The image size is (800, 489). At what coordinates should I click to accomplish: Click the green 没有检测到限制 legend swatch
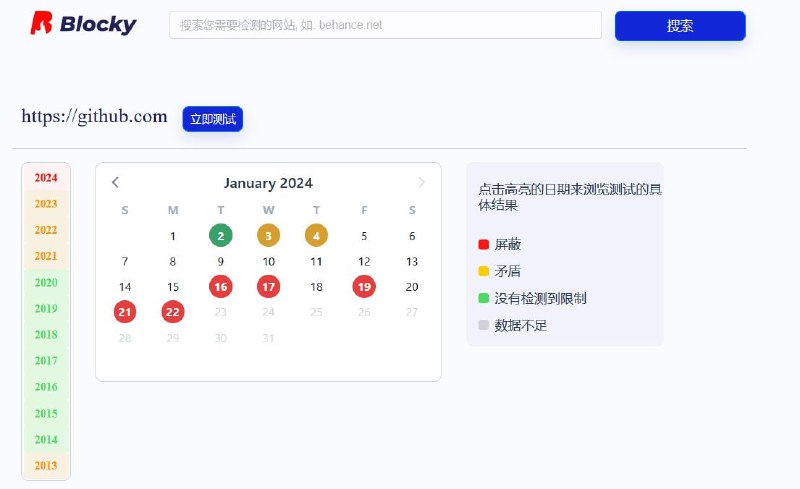coord(484,298)
